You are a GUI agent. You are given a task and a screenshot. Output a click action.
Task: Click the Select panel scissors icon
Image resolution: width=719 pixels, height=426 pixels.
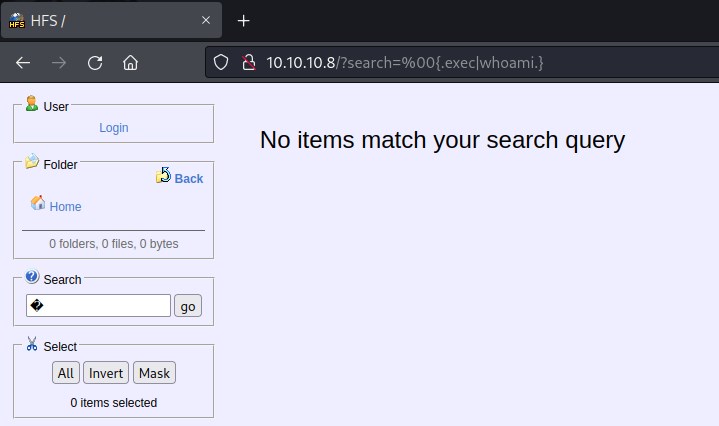click(x=32, y=344)
